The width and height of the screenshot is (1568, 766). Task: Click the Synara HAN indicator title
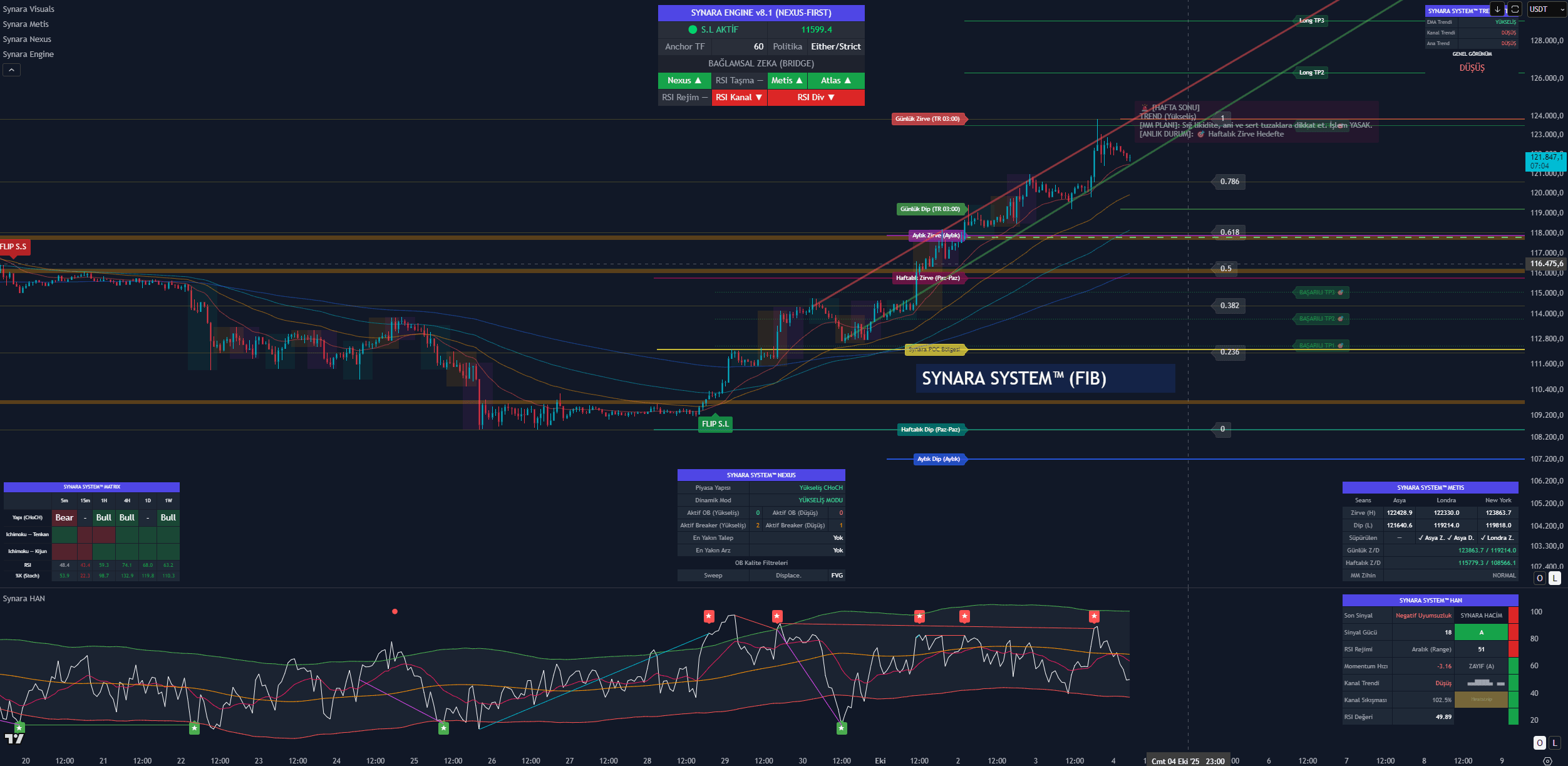pyautogui.click(x=24, y=599)
